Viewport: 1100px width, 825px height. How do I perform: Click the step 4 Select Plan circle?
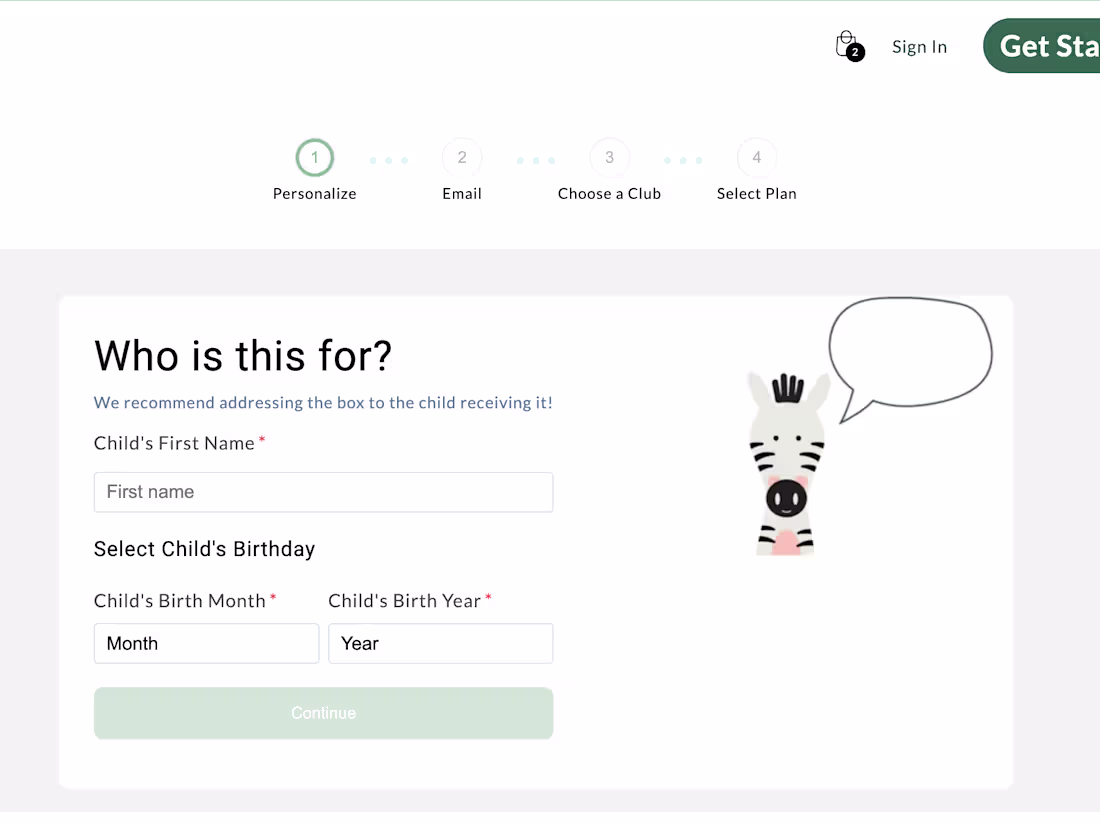point(756,157)
